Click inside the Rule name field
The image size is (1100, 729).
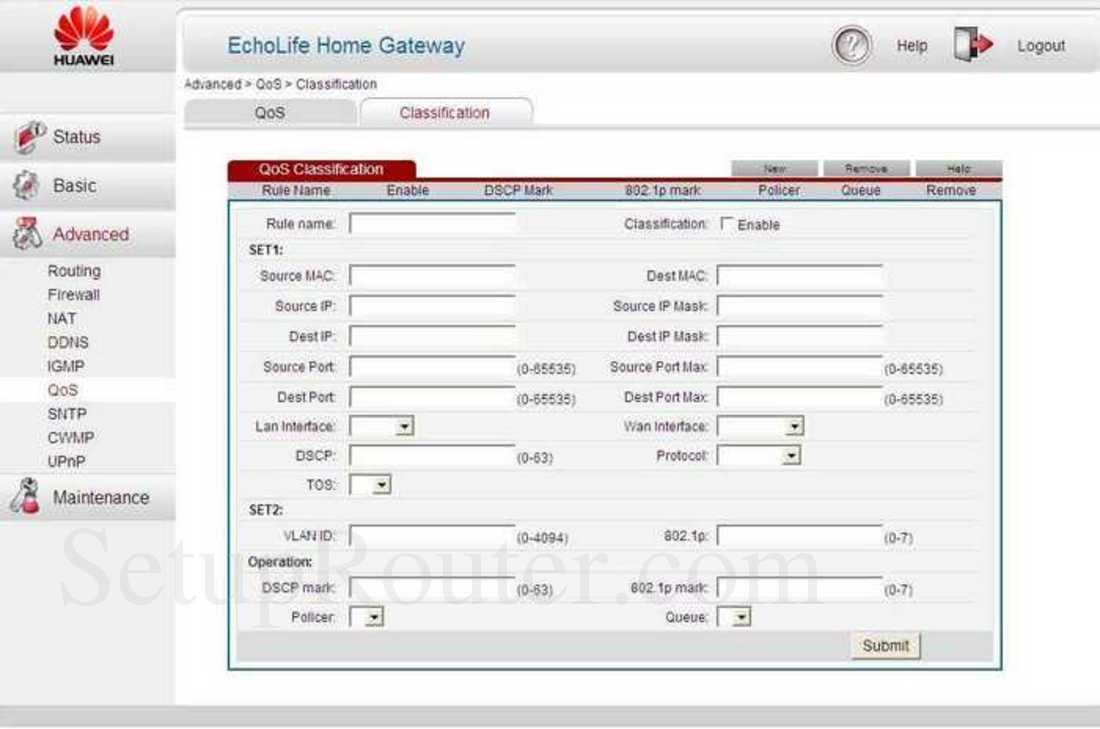tap(430, 223)
